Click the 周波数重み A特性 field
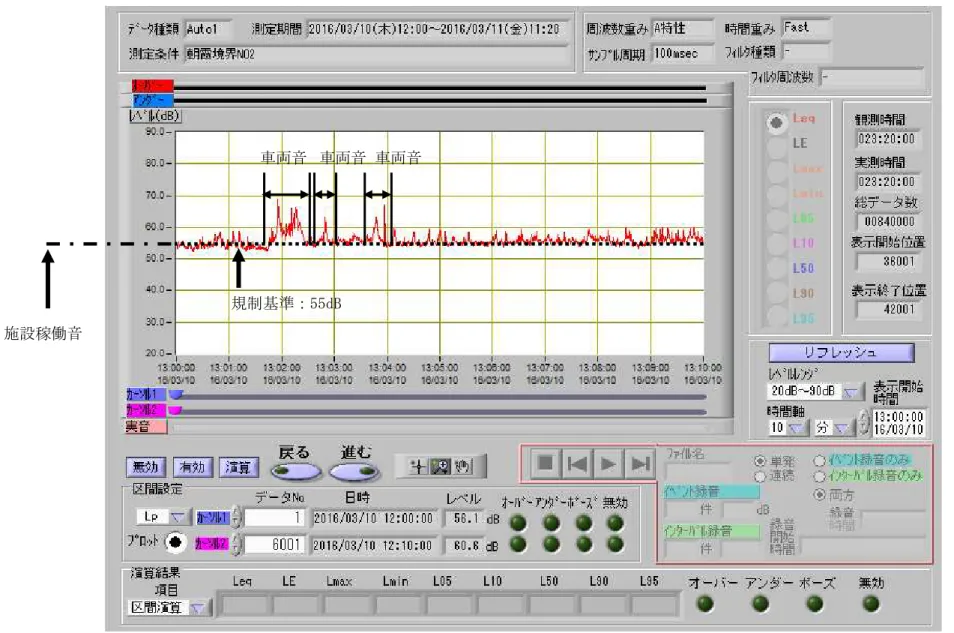 683,28
